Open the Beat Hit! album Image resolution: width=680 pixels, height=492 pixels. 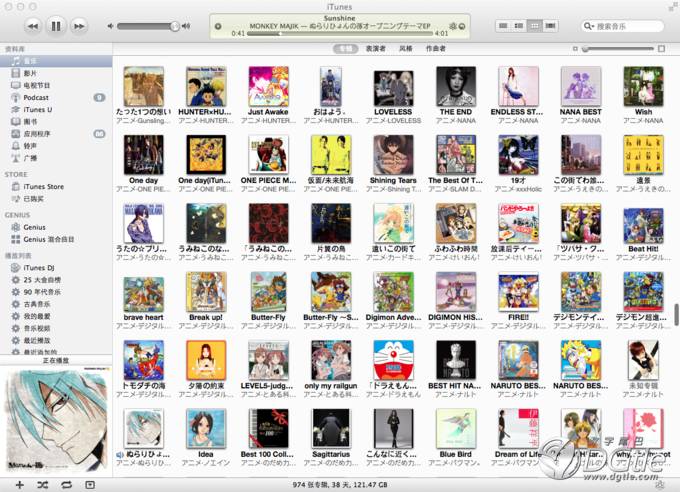(643, 226)
